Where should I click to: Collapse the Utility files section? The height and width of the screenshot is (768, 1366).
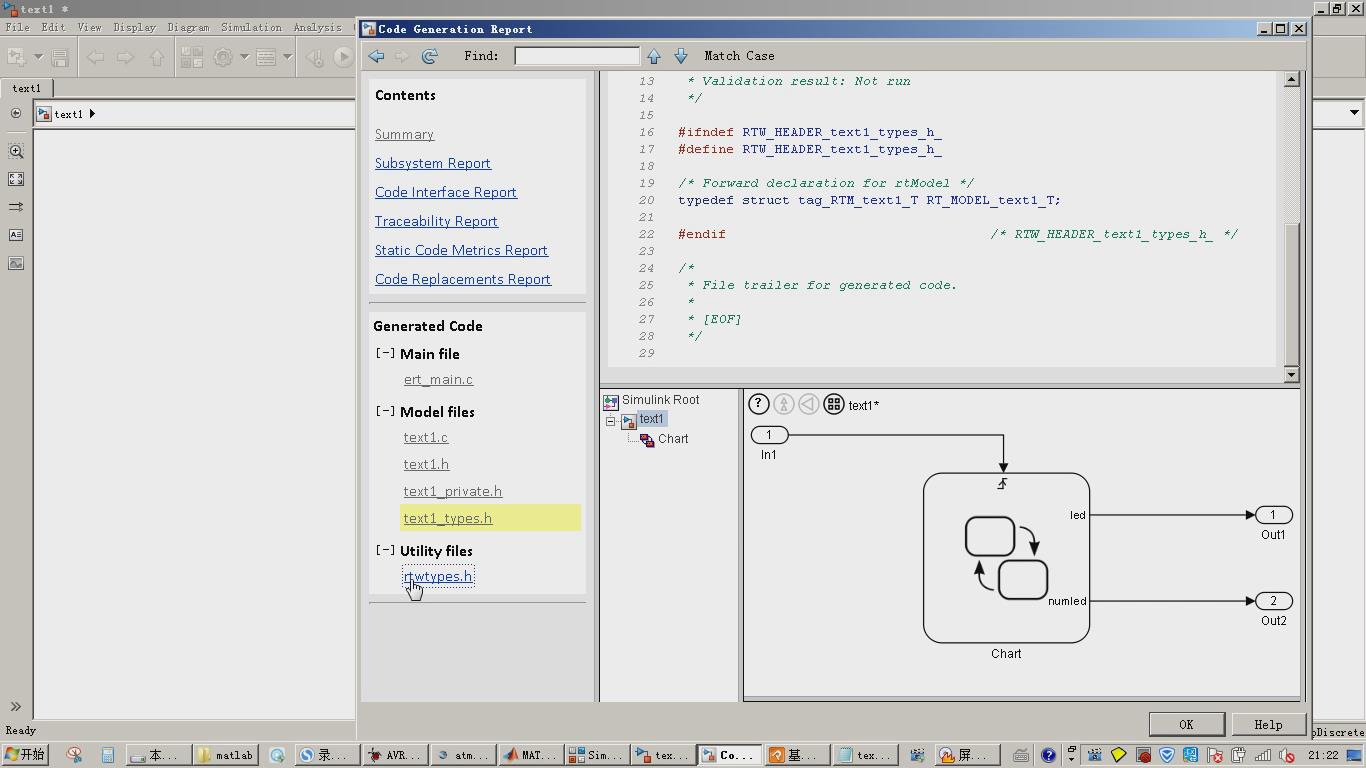[x=385, y=550]
